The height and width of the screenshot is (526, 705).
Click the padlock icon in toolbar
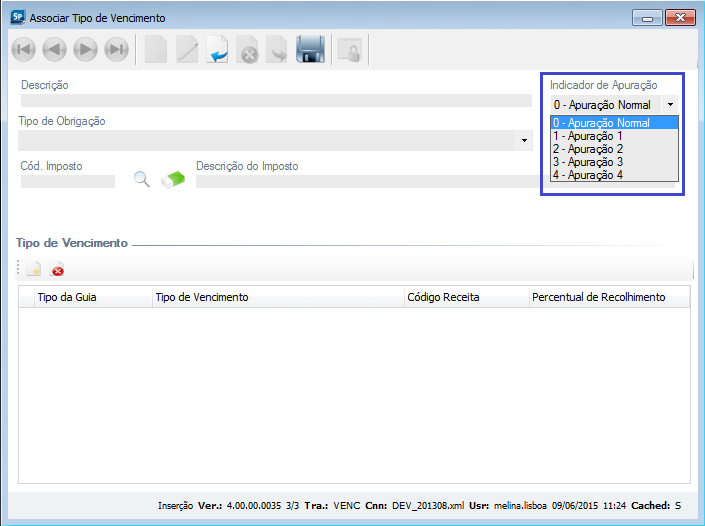[x=350, y=50]
